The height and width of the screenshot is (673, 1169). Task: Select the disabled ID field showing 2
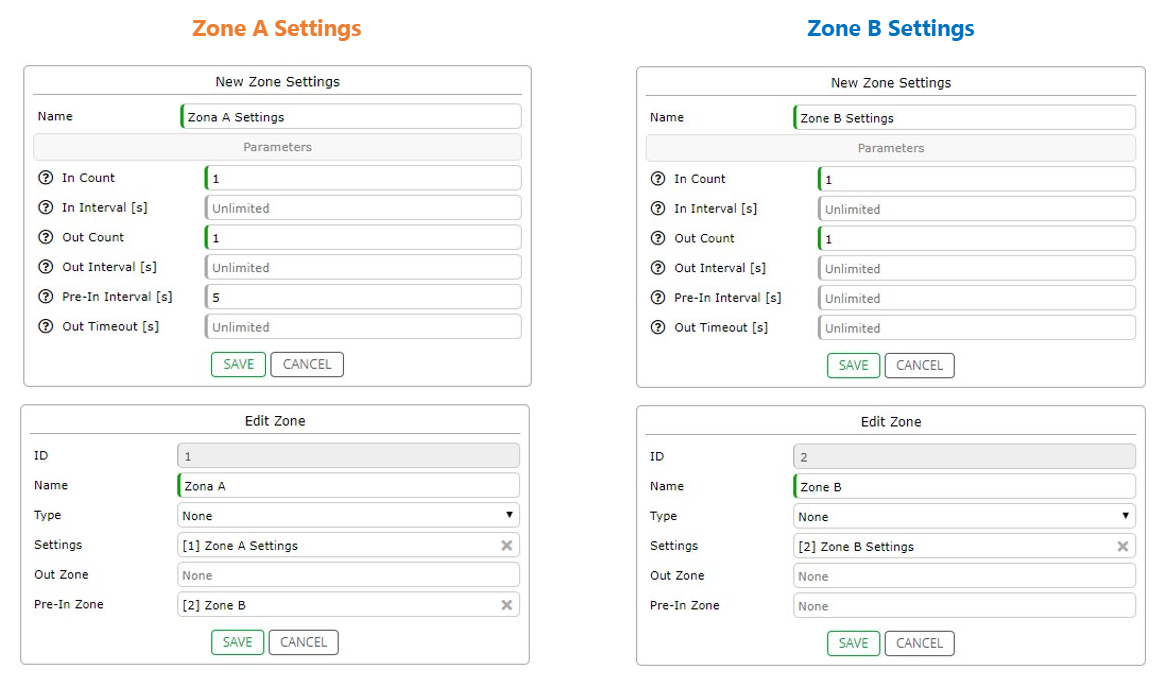[965, 456]
